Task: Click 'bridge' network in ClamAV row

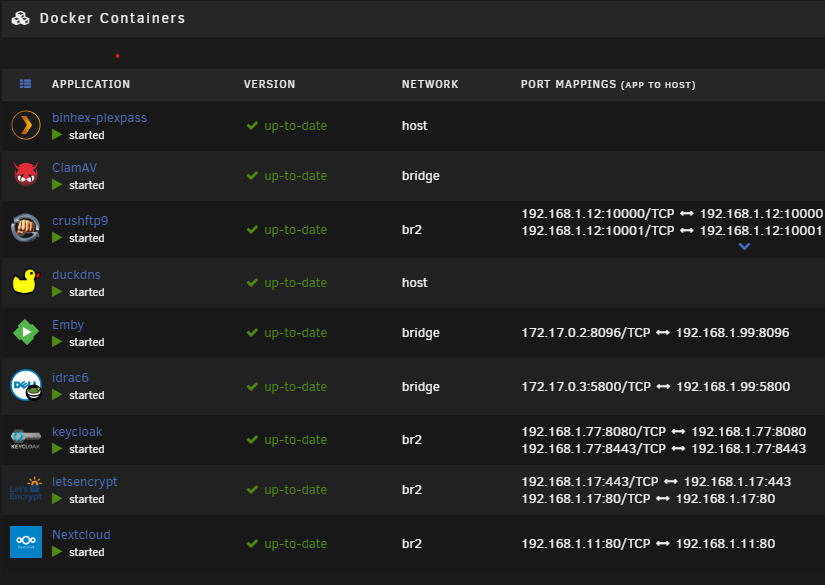Action: (x=420, y=176)
